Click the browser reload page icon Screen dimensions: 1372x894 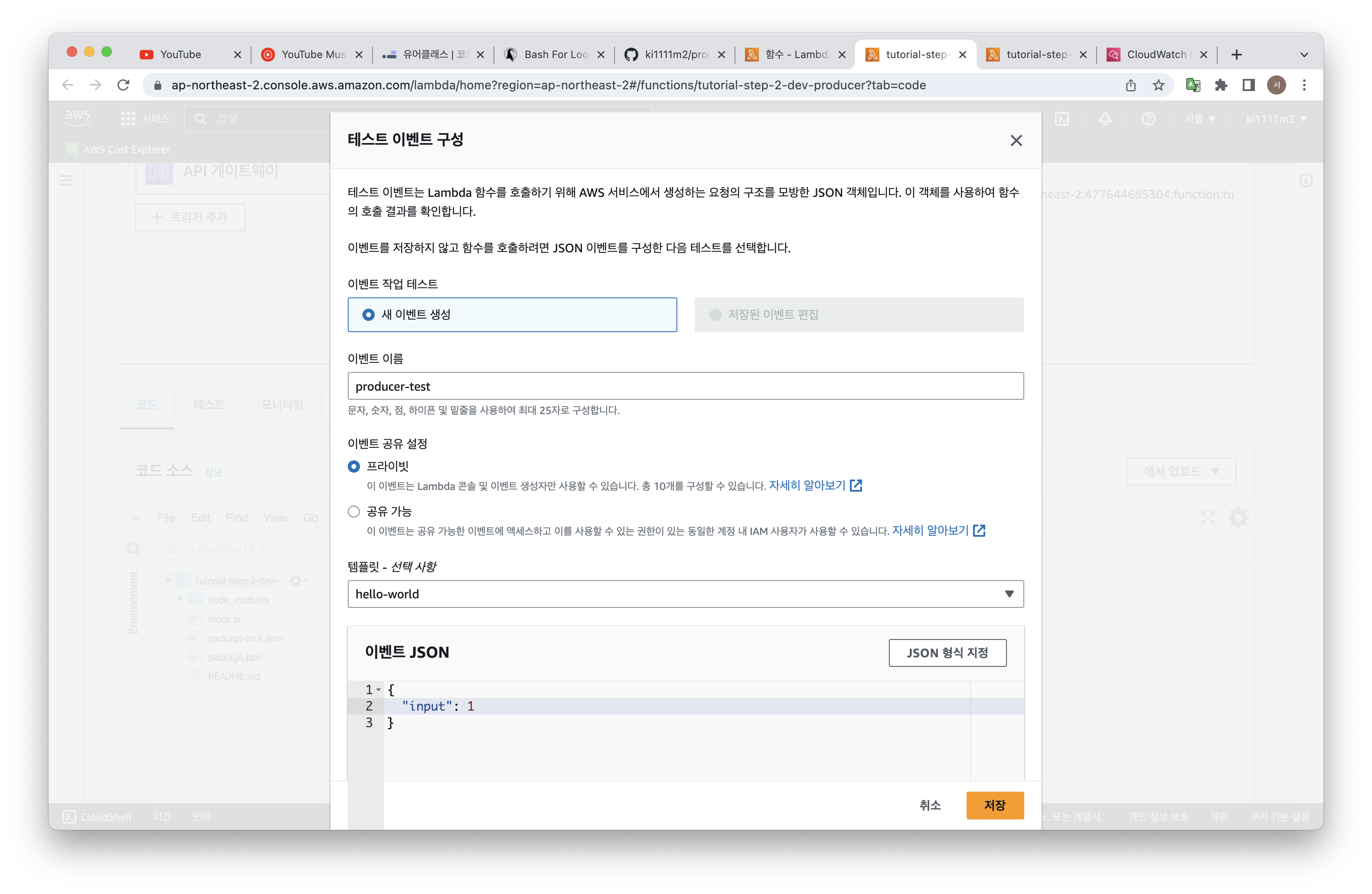[x=123, y=85]
